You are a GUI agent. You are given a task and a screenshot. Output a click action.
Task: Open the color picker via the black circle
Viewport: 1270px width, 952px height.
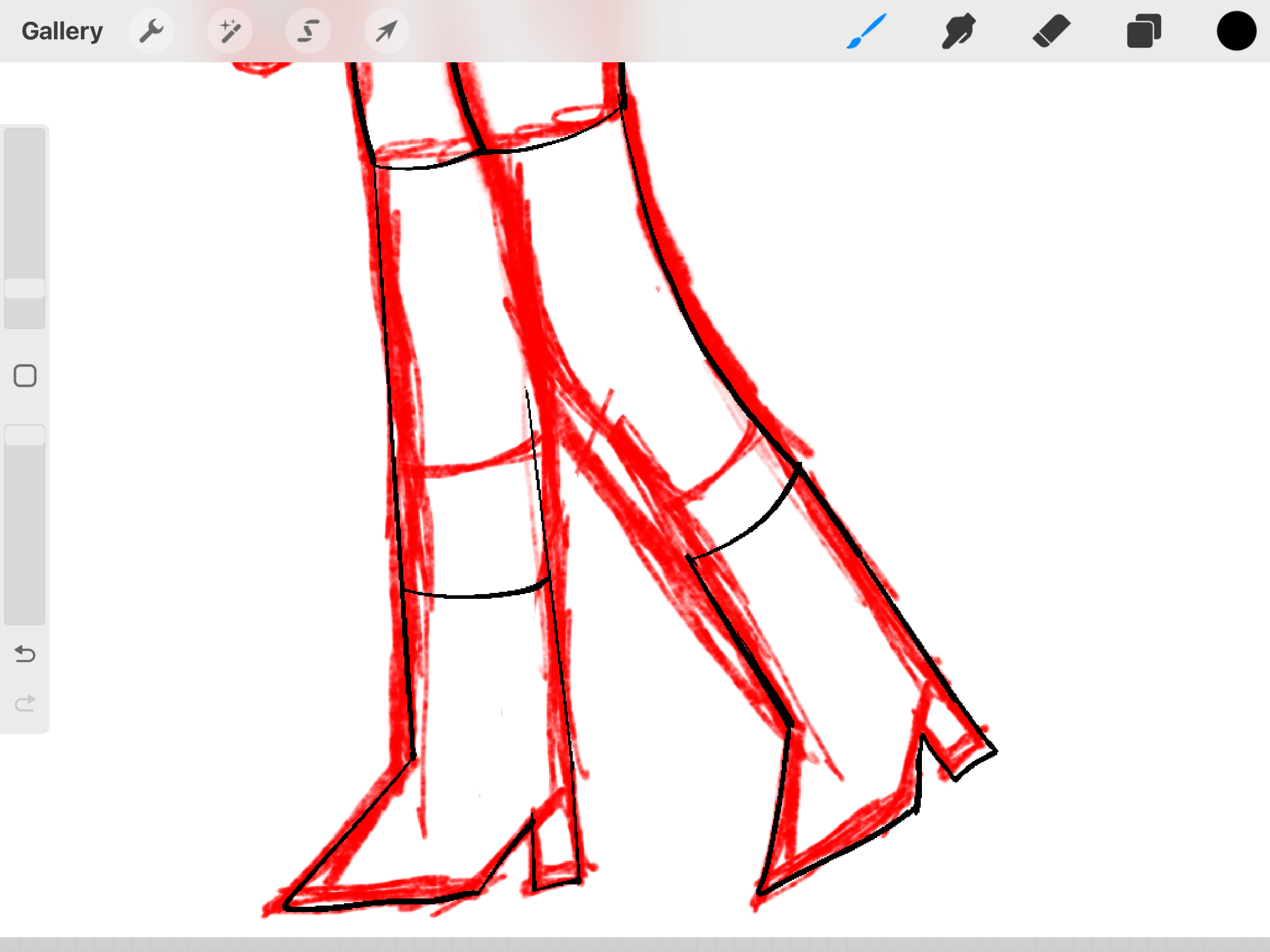(x=1236, y=31)
